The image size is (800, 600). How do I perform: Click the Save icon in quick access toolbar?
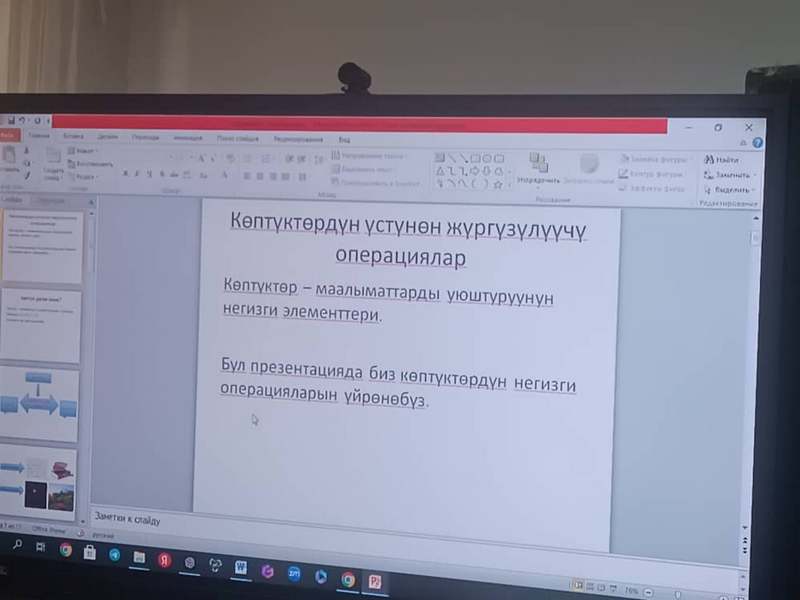[x=8, y=121]
